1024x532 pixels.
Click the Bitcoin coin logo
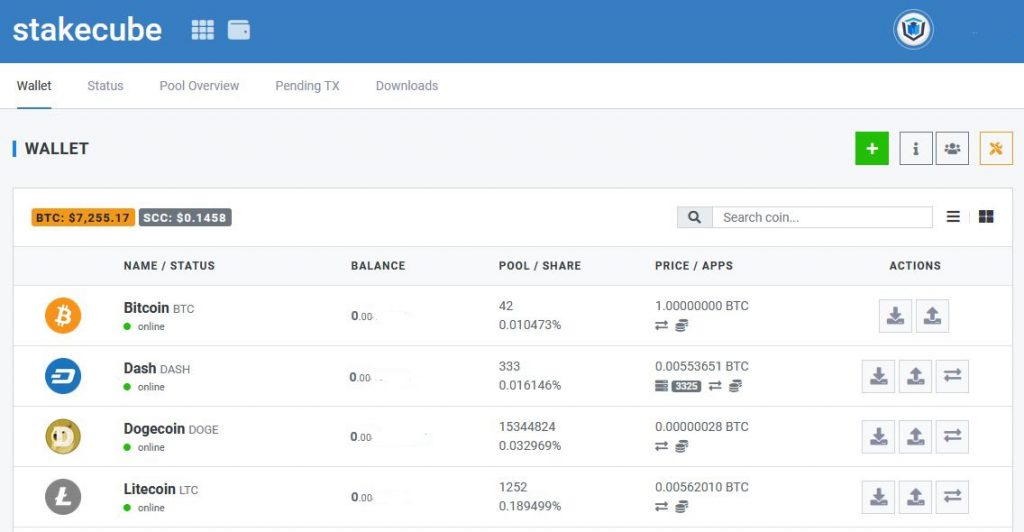click(x=63, y=315)
